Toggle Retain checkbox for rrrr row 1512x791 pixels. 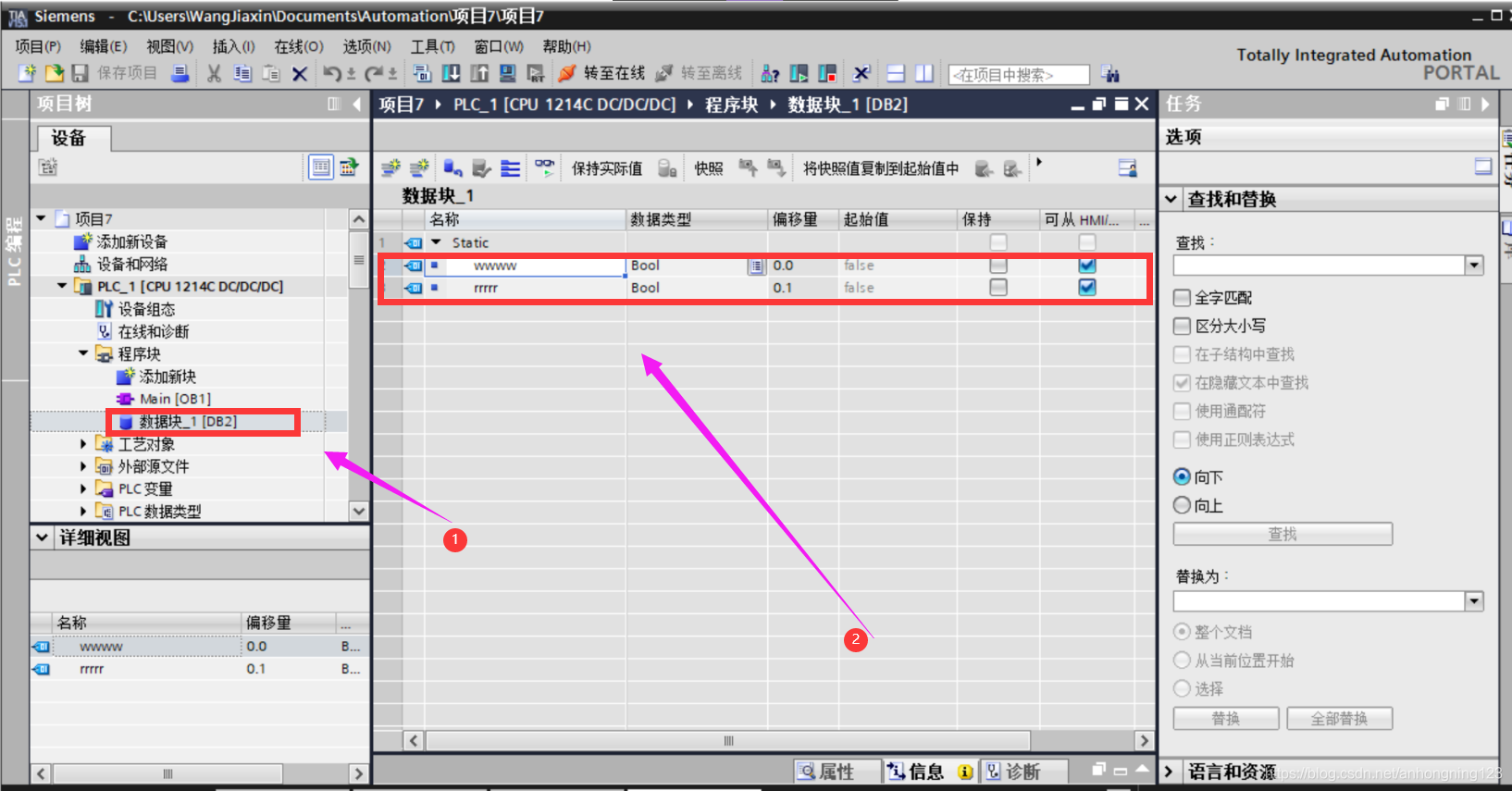tap(998, 288)
